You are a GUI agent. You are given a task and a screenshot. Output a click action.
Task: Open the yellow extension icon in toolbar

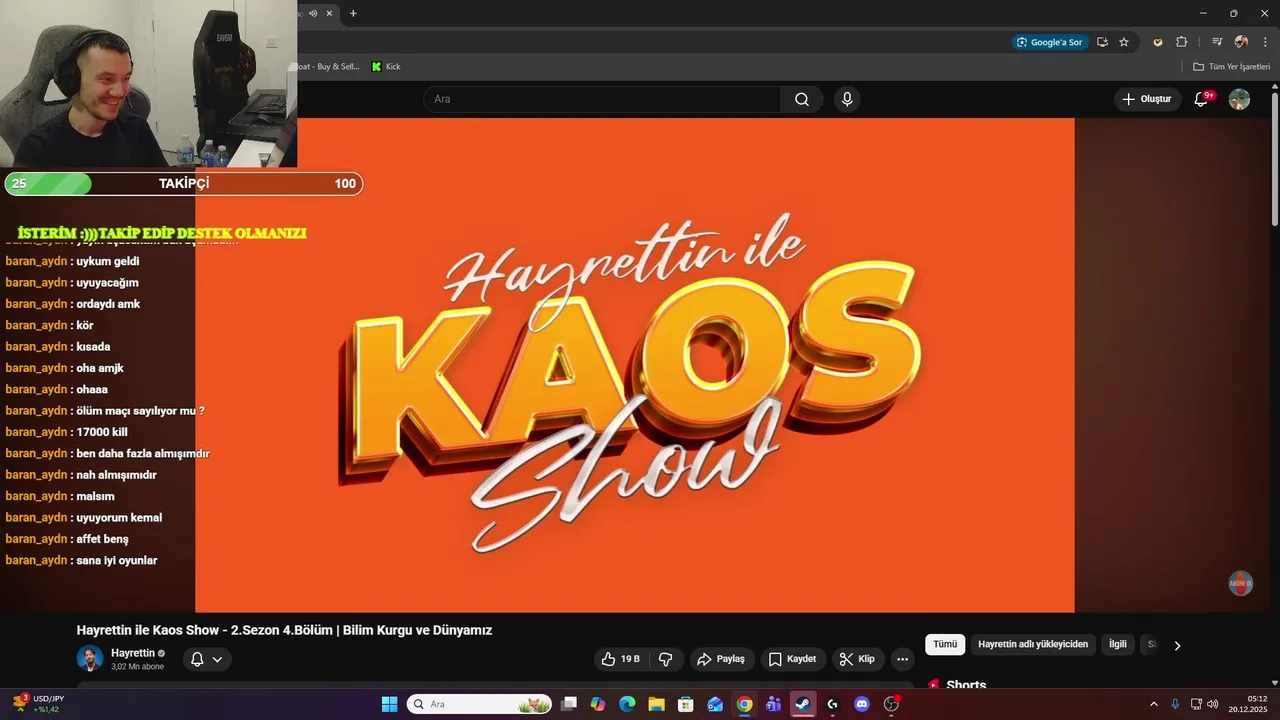click(x=1158, y=42)
